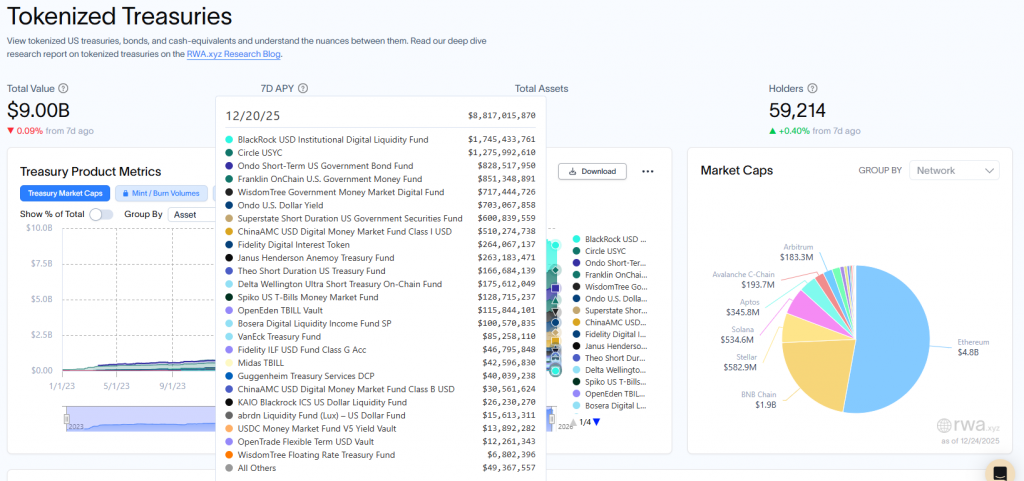
Task: Click the Spiko US T-Bills... legend entry
Action: pyautogui.click(x=609, y=381)
